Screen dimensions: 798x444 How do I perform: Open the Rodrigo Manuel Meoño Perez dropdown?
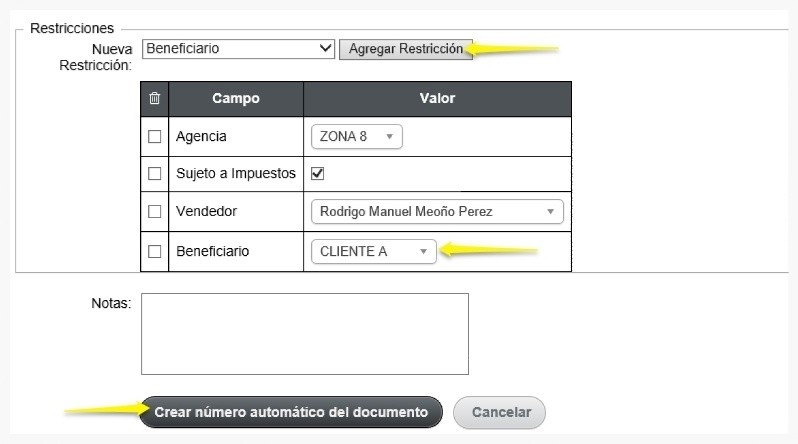(437, 211)
